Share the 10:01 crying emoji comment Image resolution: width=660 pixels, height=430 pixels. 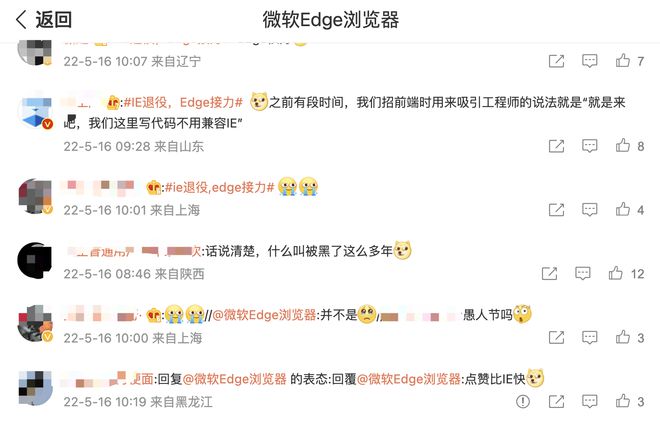[x=556, y=210]
